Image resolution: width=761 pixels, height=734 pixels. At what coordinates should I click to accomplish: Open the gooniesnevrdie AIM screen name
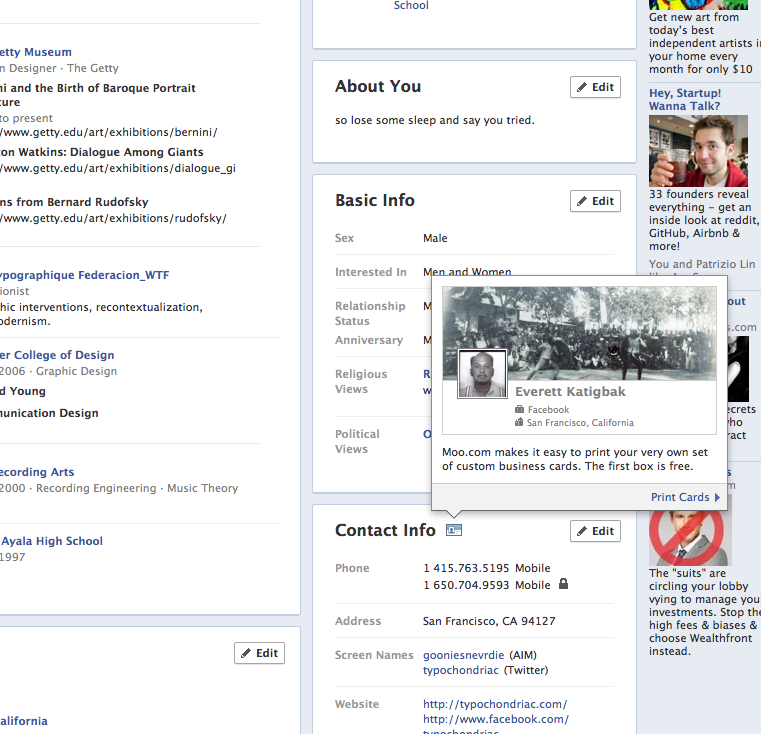click(x=463, y=655)
